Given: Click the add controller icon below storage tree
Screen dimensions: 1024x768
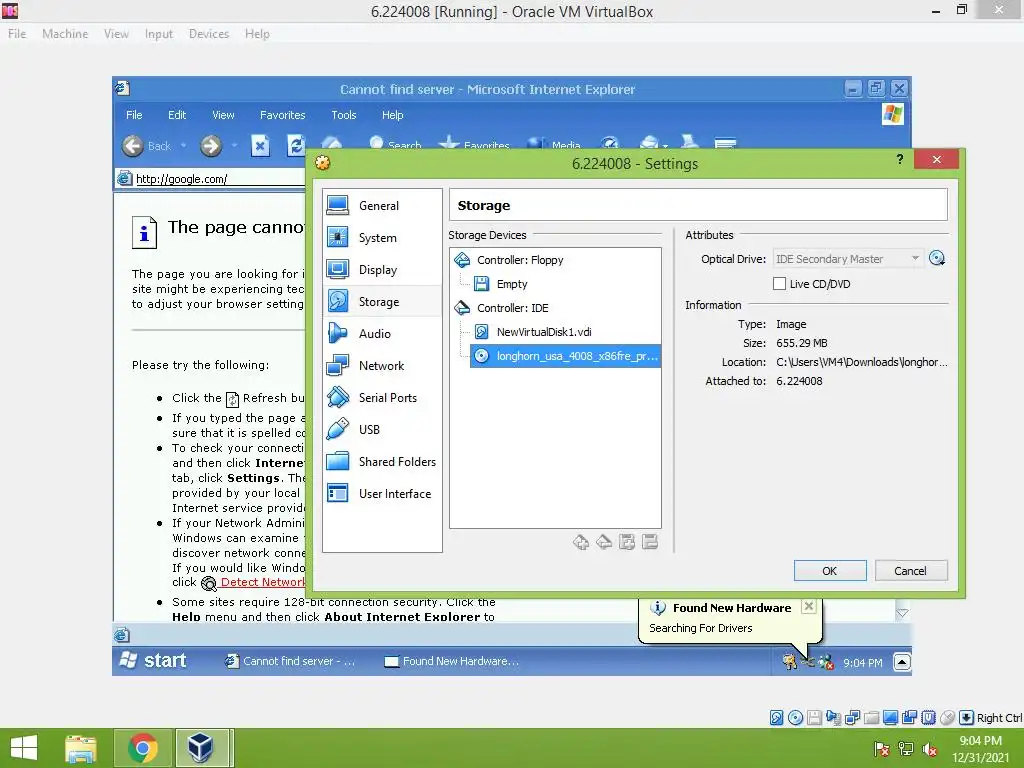Looking at the screenshot, I should click(581, 542).
